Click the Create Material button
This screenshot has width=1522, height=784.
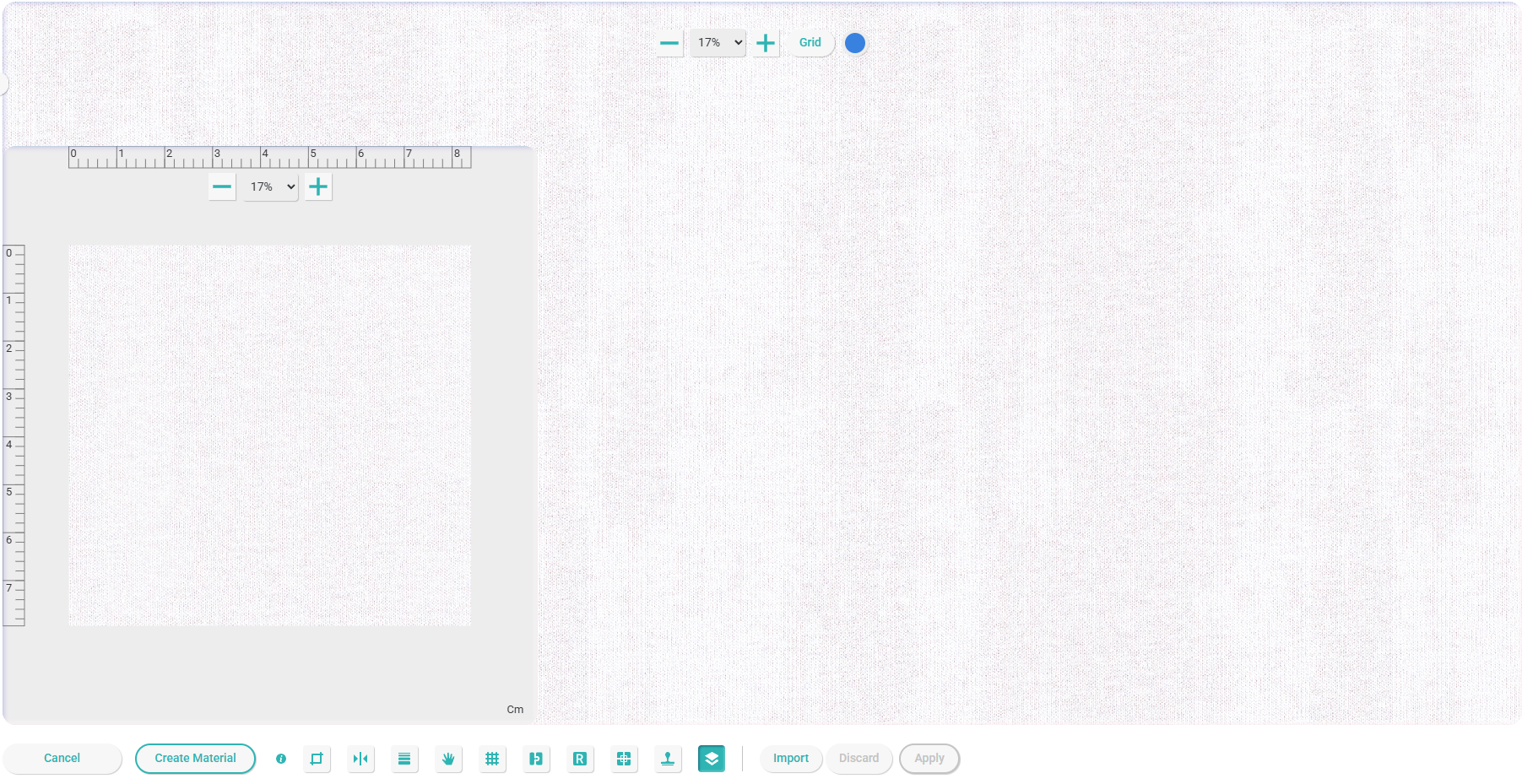[x=195, y=759]
